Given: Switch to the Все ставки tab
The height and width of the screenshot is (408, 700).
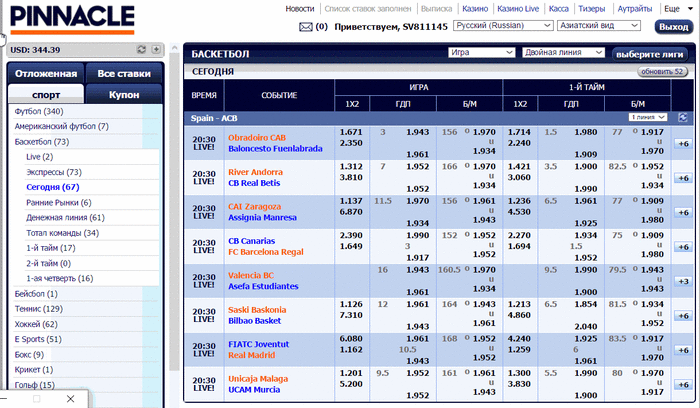Looking at the screenshot, I should pyautogui.click(x=124, y=74).
